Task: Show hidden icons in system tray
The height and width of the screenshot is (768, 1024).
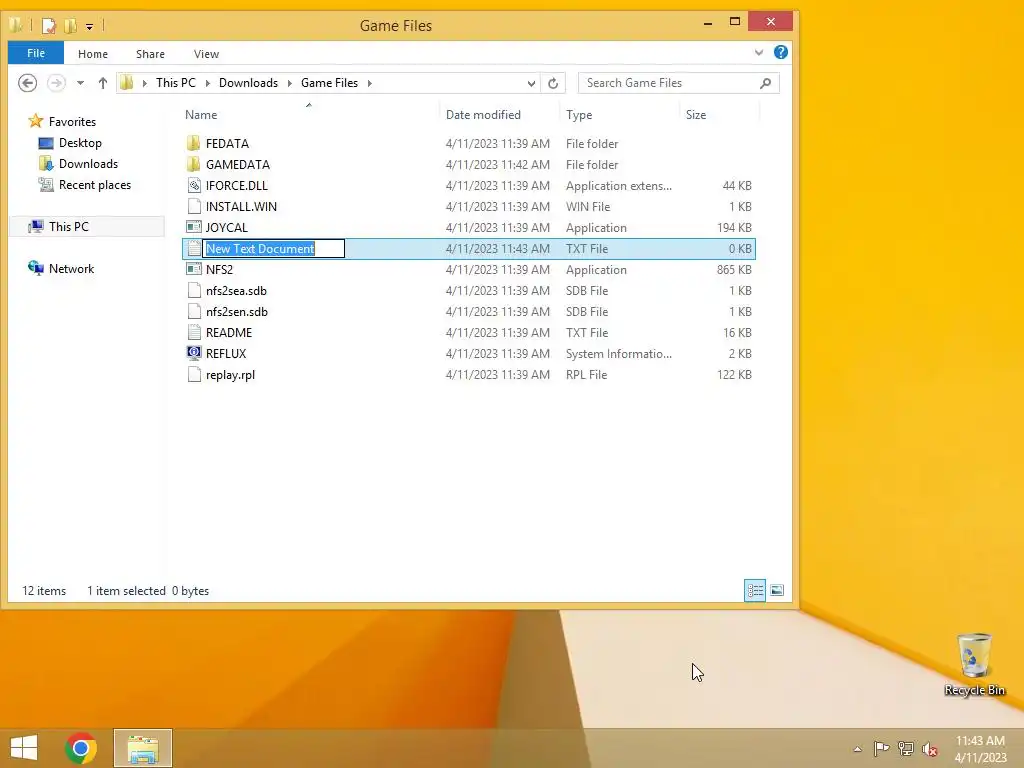Action: click(857, 749)
